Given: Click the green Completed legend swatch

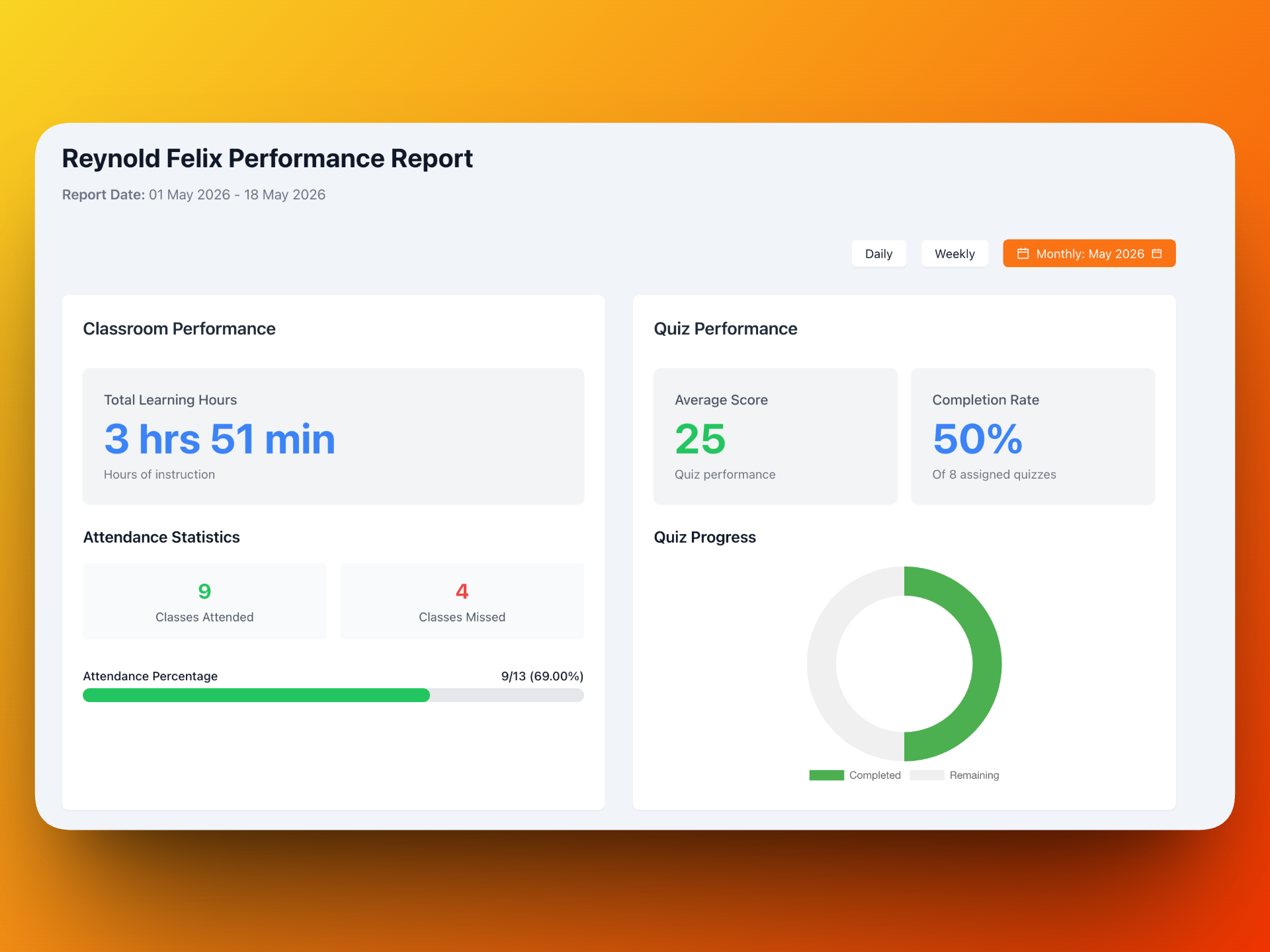Looking at the screenshot, I should point(826,775).
